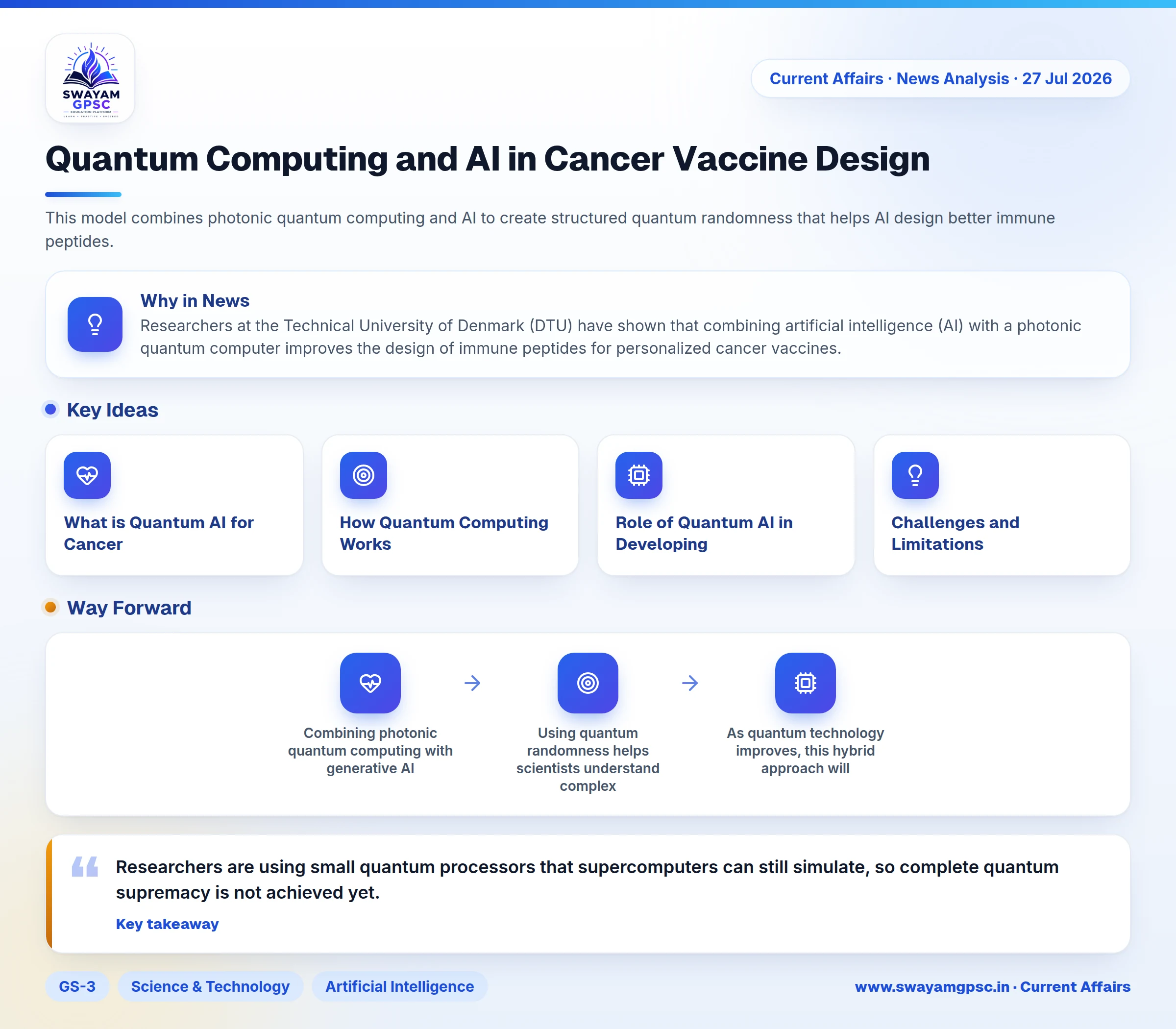The image size is (1176, 1029).
Task: Click the target icon in How Quantum Computing Works card
Action: 364,475
